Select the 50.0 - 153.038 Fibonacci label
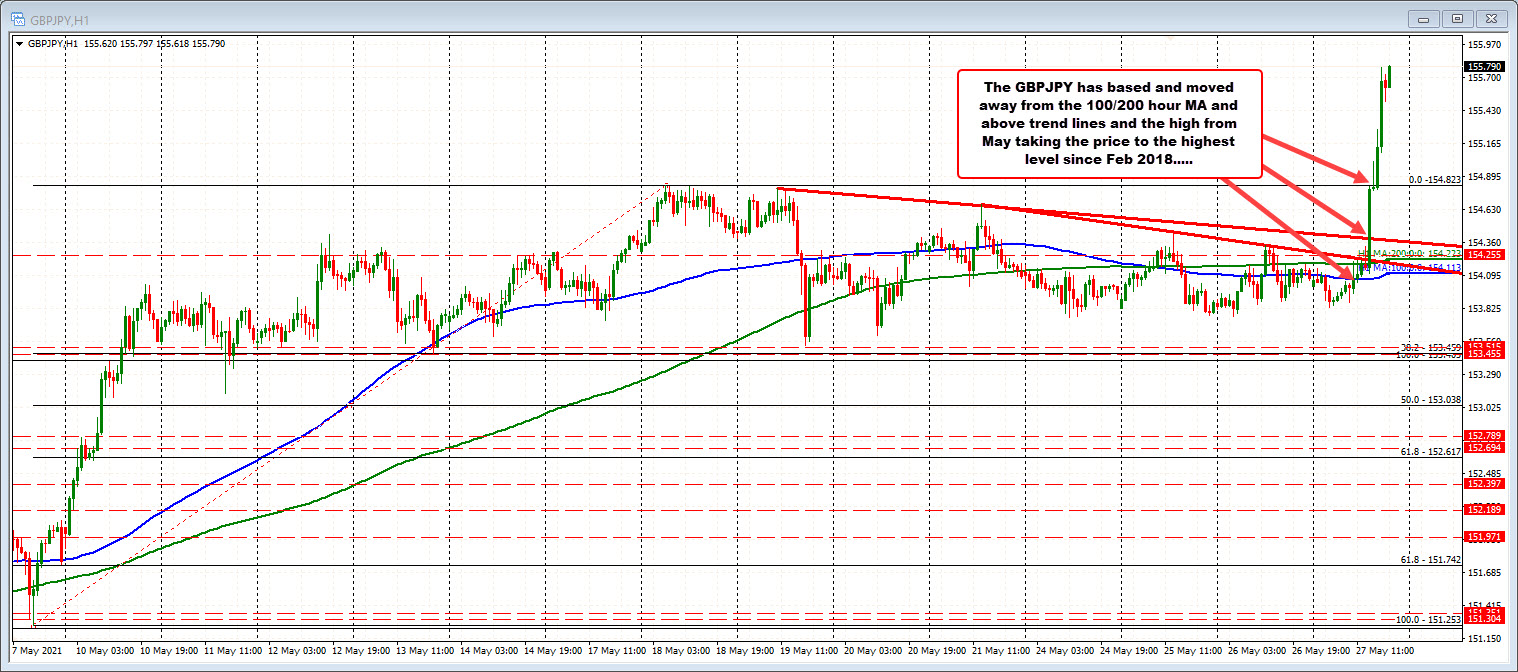 coord(1430,399)
